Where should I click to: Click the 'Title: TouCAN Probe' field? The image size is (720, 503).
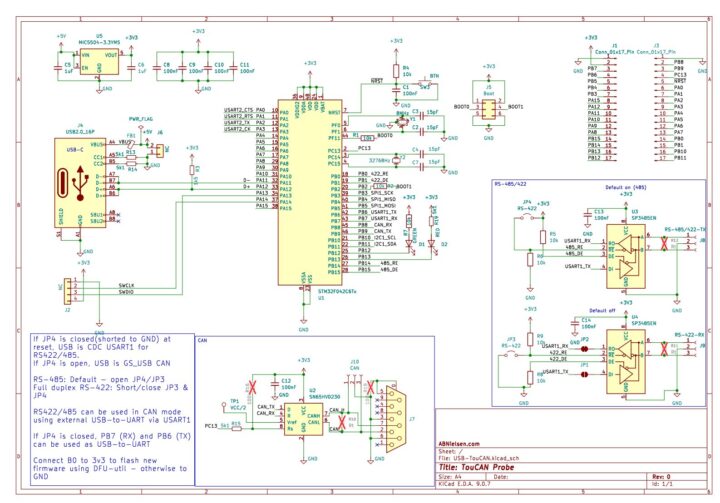(x=476, y=467)
